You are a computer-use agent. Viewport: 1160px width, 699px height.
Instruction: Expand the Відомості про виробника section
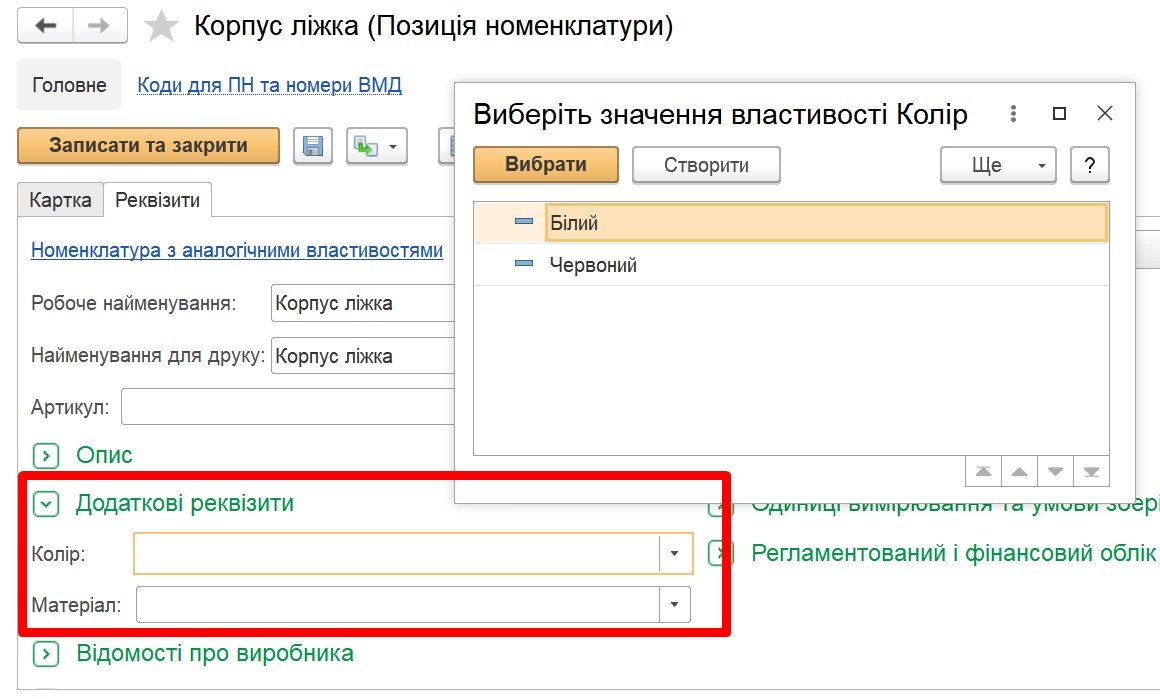point(46,654)
